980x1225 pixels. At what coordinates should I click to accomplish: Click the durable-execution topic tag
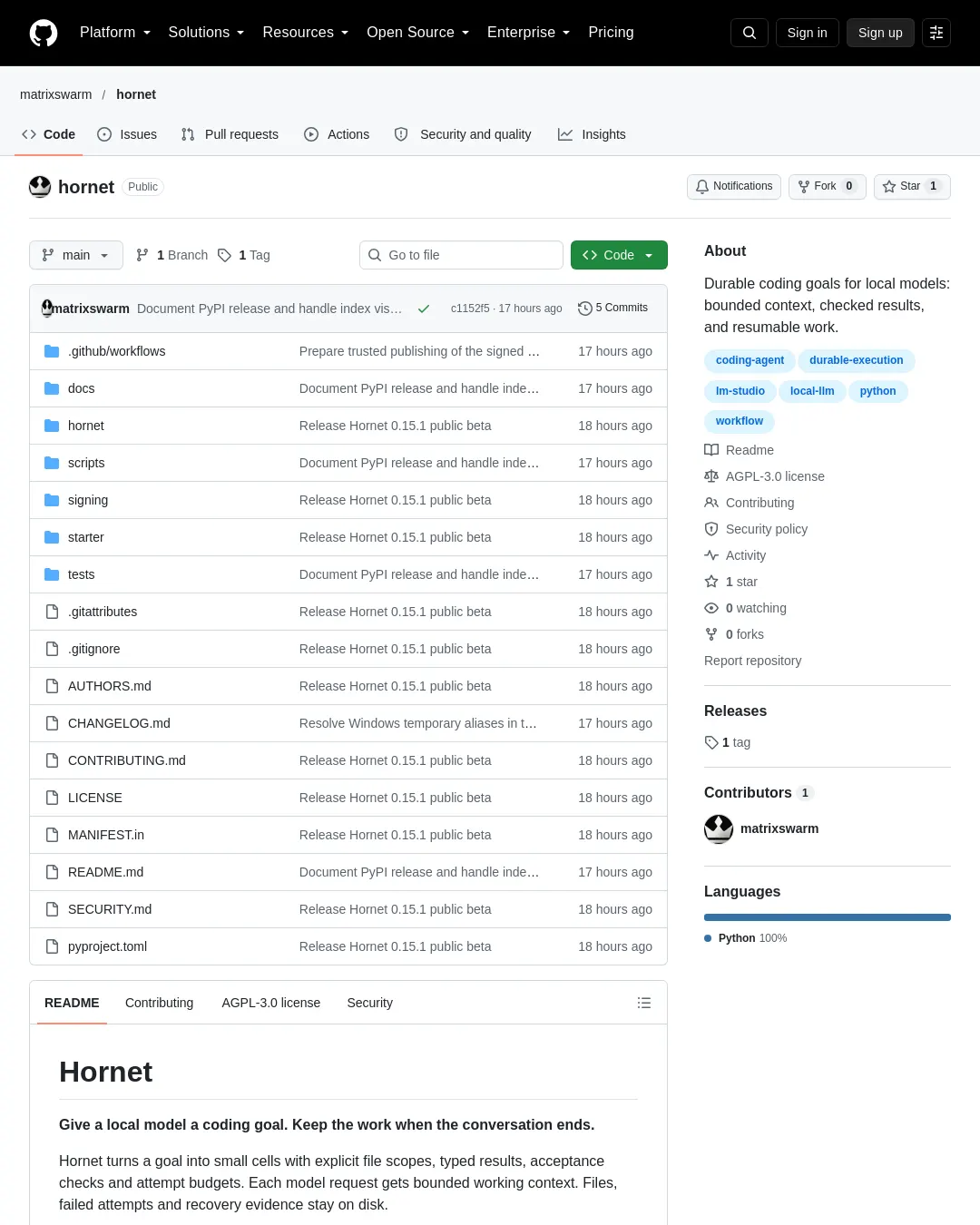click(857, 360)
